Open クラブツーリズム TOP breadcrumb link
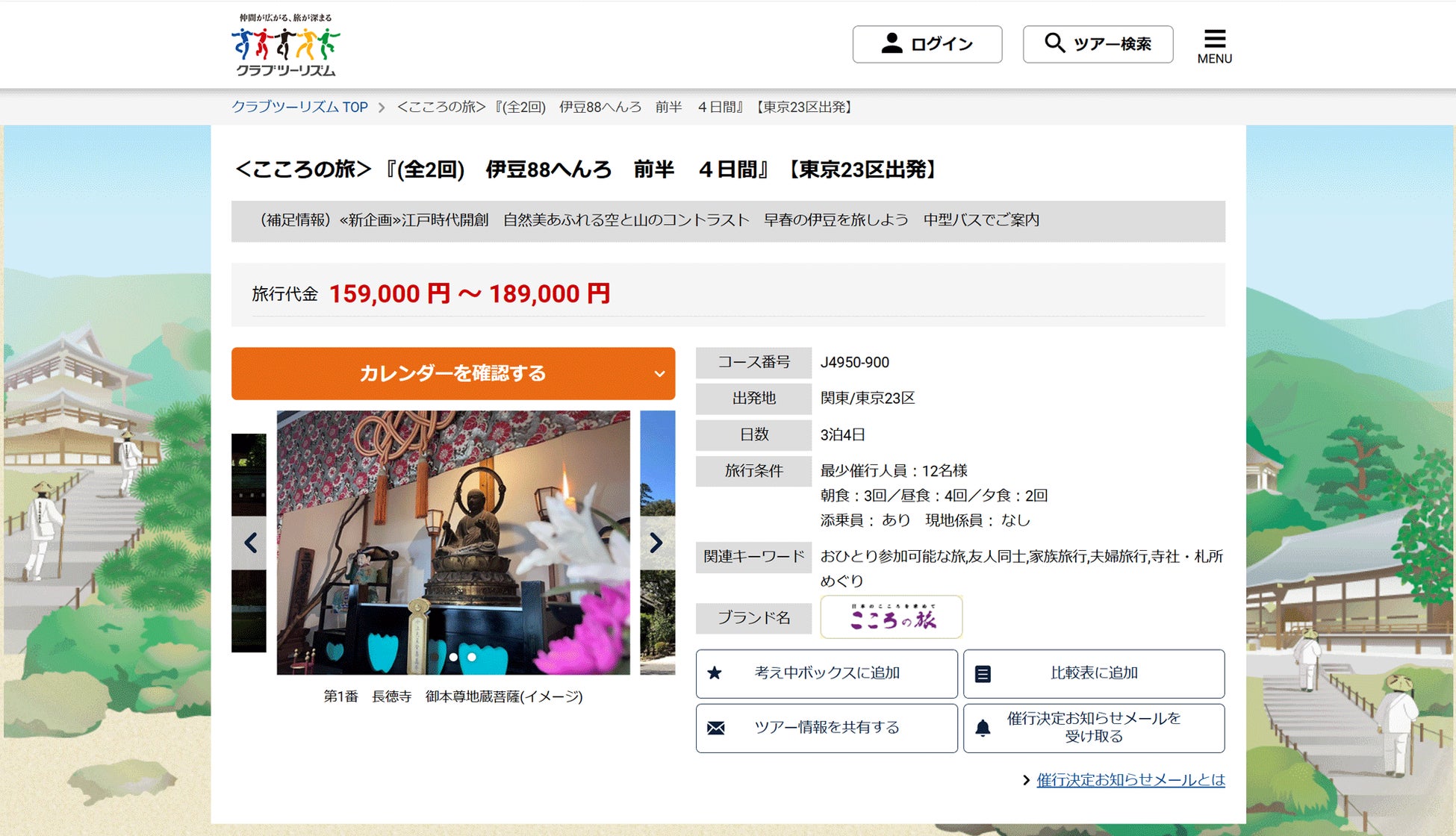This screenshot has height=836, width=1456. [x=299, y=107]
